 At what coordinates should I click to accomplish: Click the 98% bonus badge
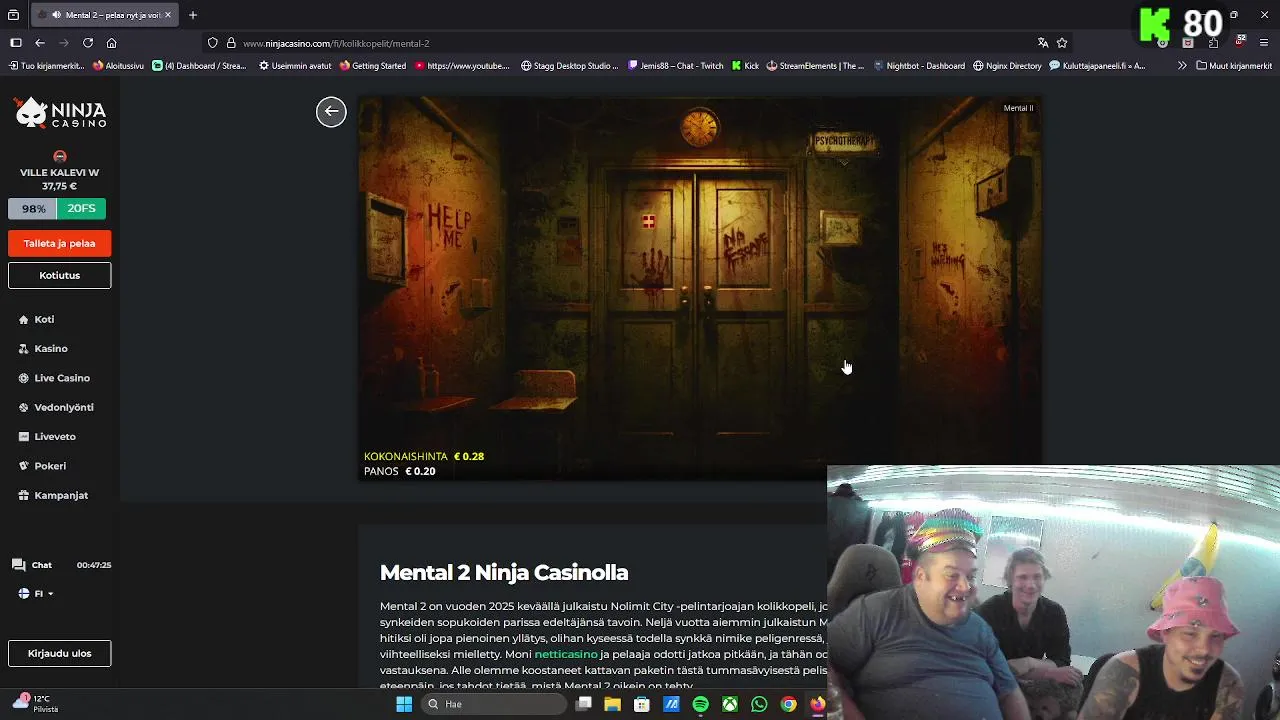(x=33, y=209)
